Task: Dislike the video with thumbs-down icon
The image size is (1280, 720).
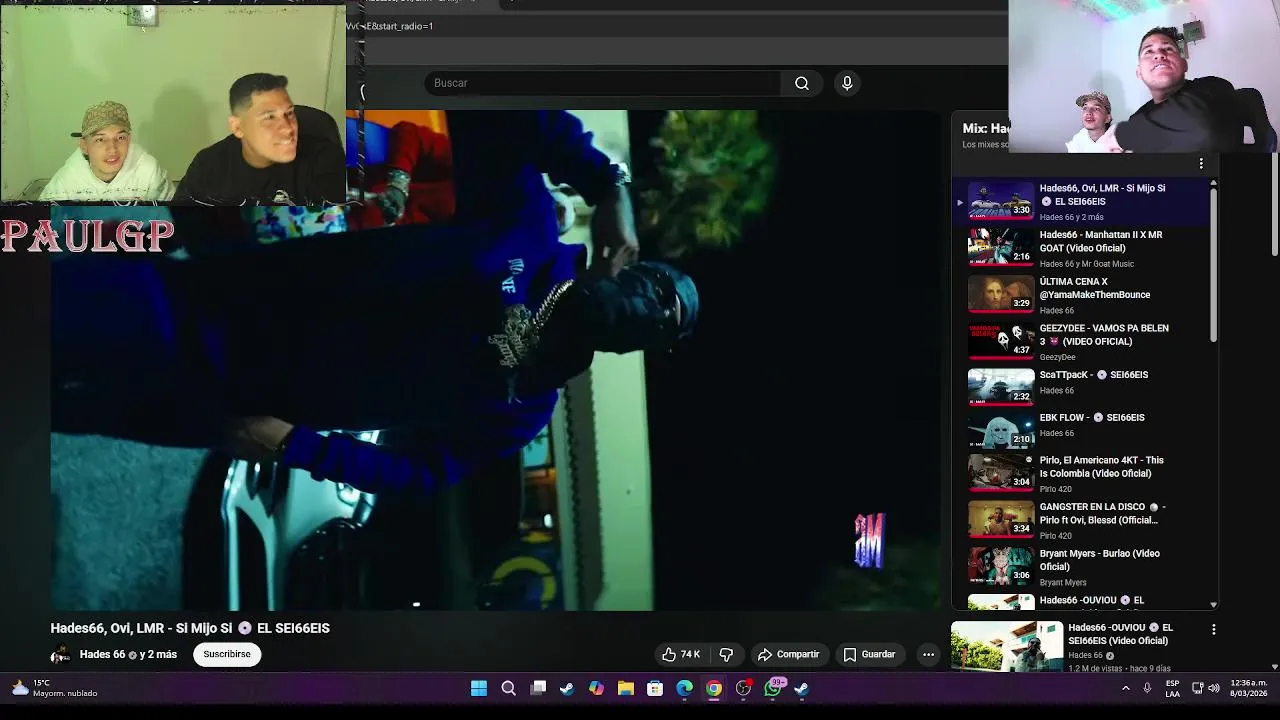Action: coord(727,654)
